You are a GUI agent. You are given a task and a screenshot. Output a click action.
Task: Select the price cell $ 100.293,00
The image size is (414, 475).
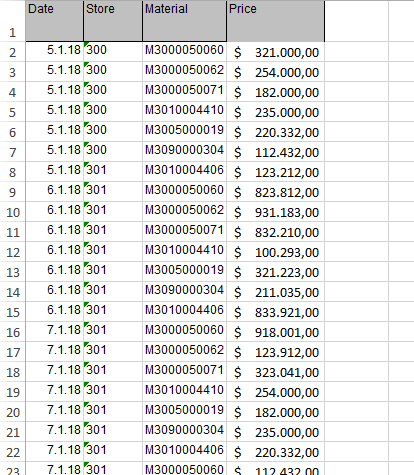[x=275, y=252]
